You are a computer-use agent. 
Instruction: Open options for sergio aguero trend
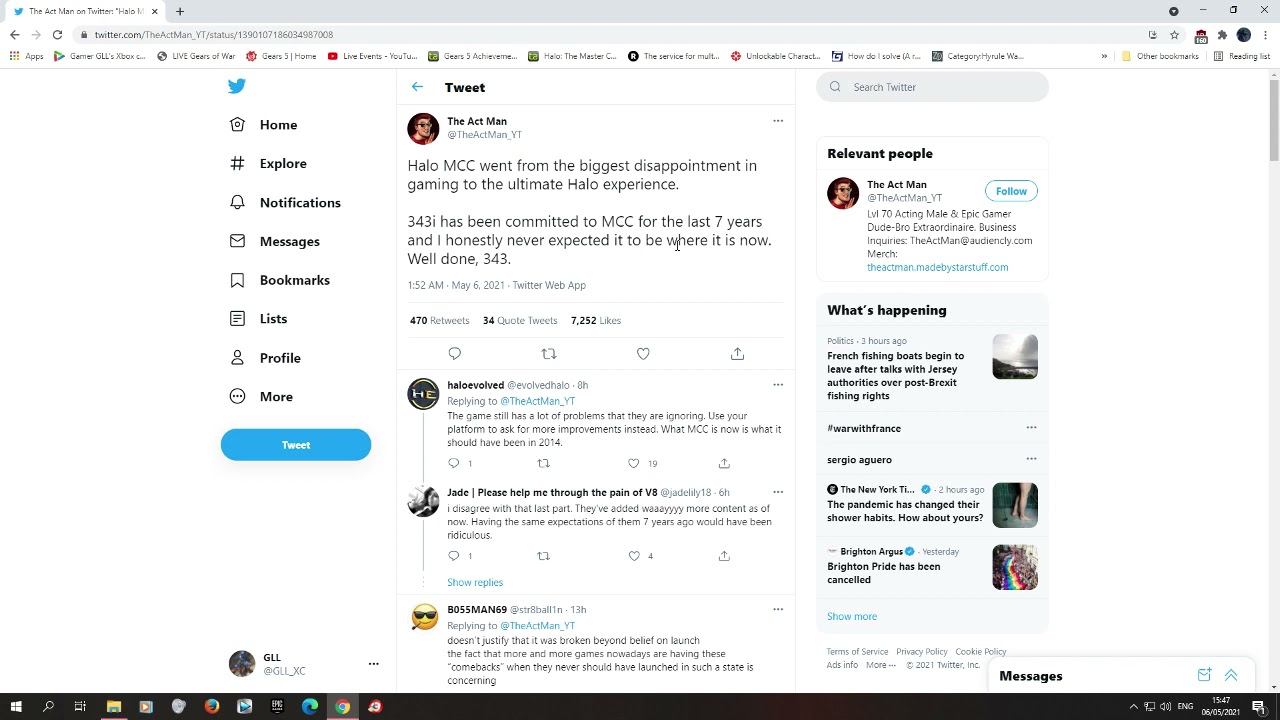point(1031,459)
